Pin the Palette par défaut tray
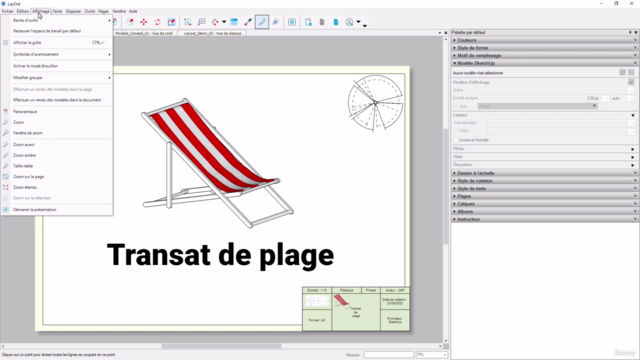 click(x=630, y=32)
